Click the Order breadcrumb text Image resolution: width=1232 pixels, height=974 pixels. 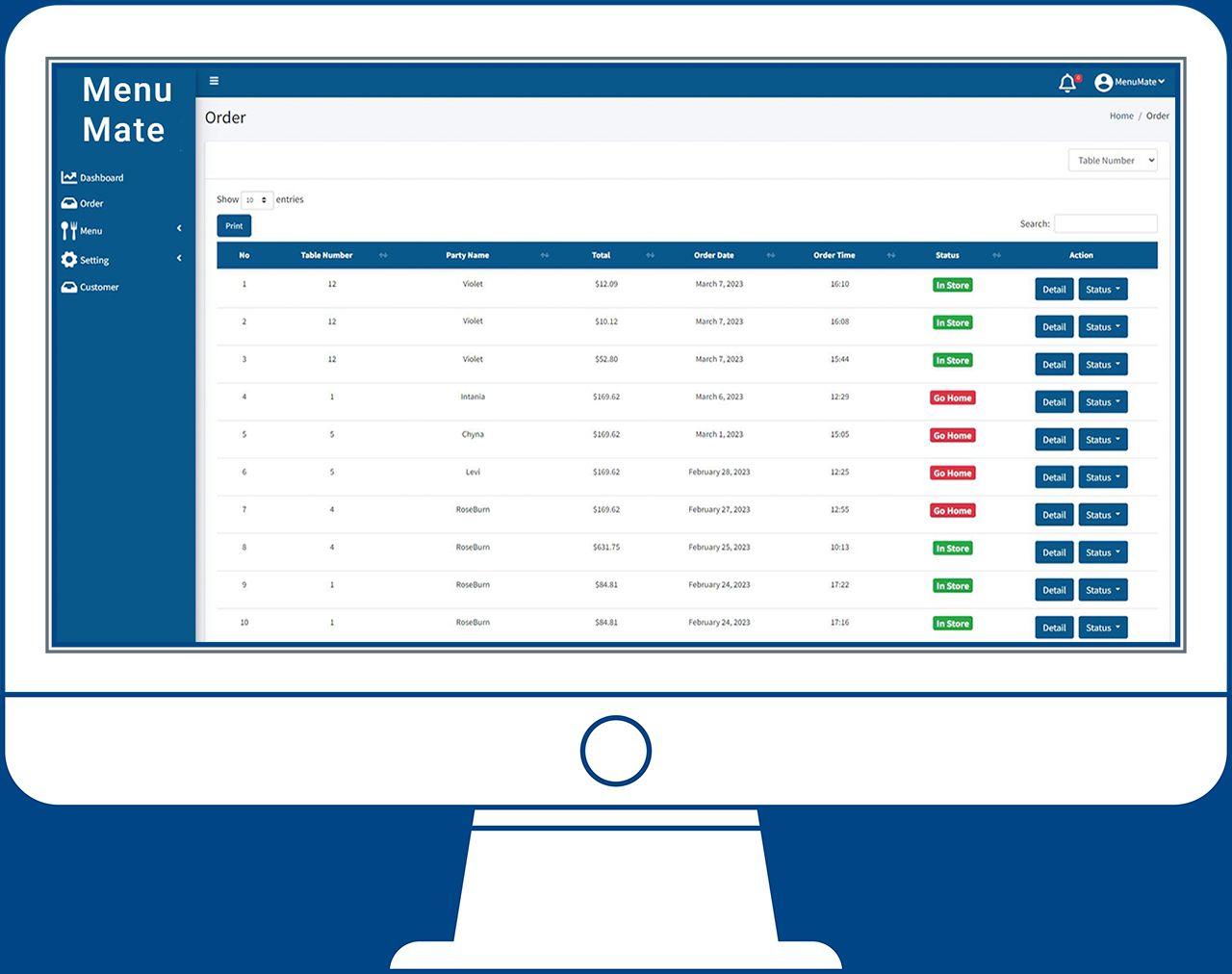1158,115
